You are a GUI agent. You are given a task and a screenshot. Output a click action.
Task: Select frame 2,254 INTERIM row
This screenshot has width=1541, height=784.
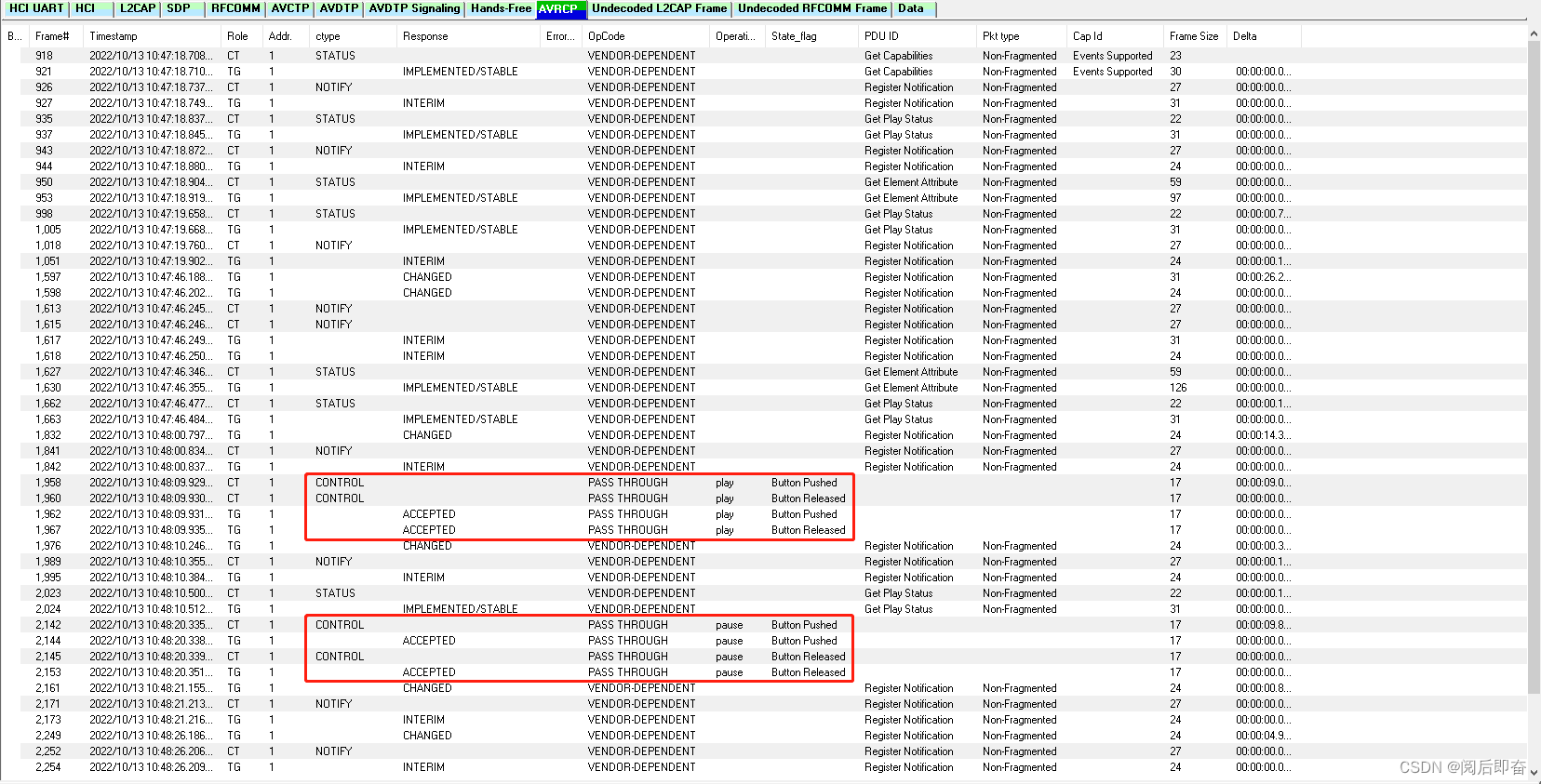point(763,767)
